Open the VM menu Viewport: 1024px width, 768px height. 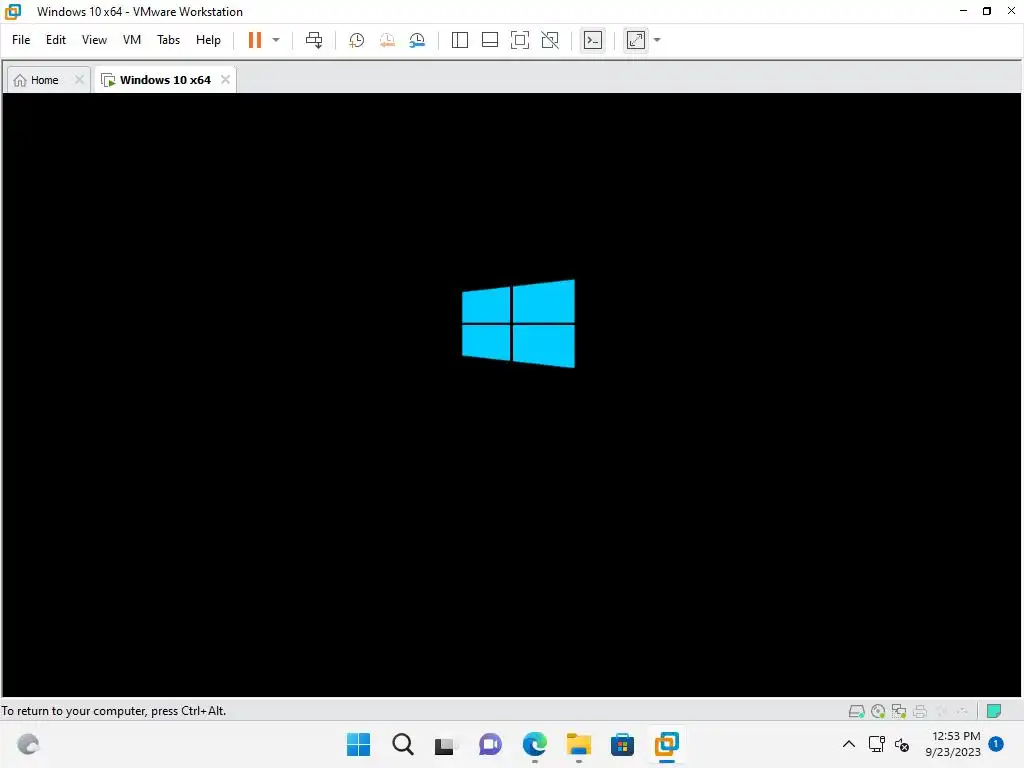(x=132, y=40)
